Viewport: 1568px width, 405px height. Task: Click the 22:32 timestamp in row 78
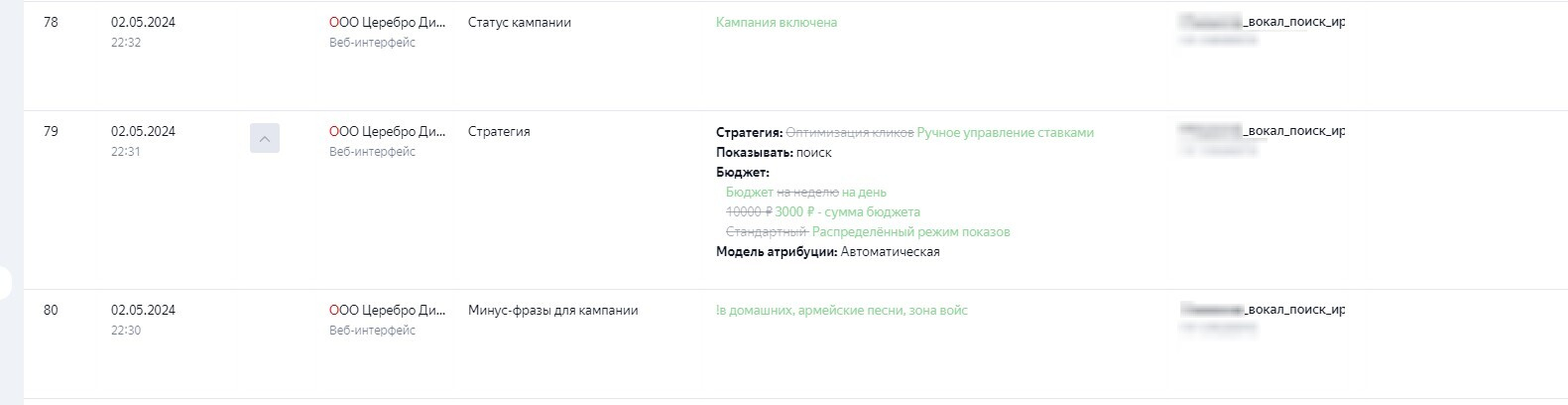pyautogui.click(x=126, y=43)
